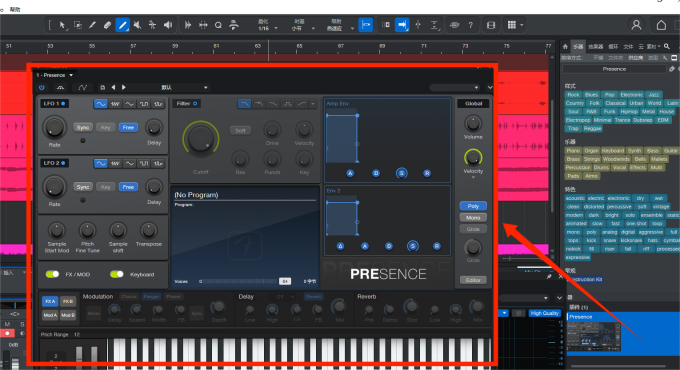Click the High Quality button
680x370 pixels.
coord(545,313)
